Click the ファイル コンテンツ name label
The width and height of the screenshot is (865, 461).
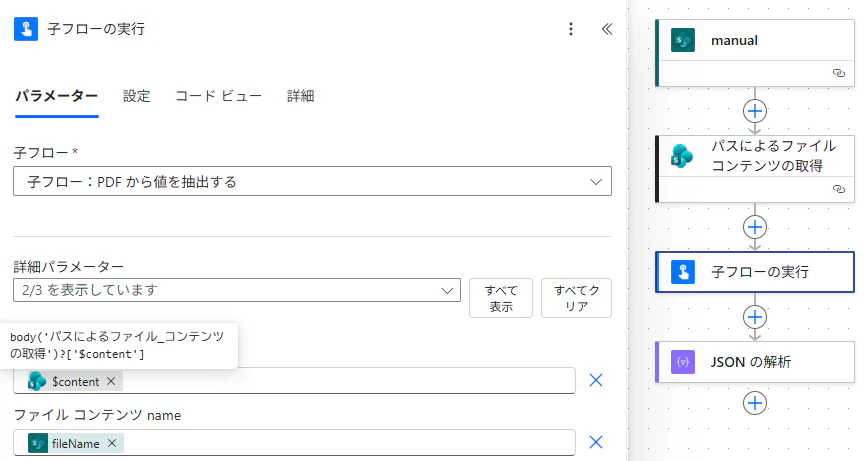[x=97, y=415]
